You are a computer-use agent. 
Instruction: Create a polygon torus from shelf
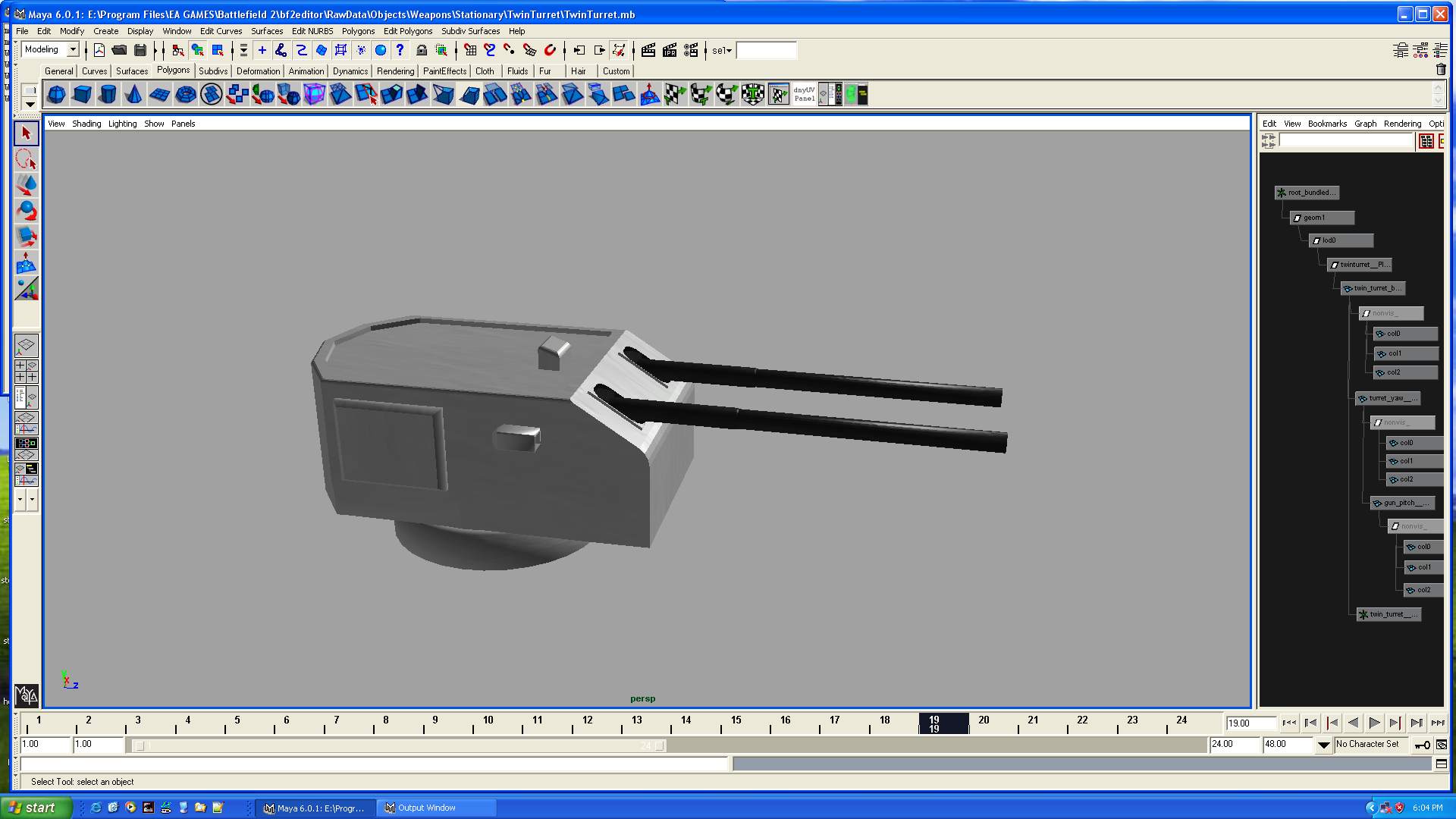click(186, 94)
